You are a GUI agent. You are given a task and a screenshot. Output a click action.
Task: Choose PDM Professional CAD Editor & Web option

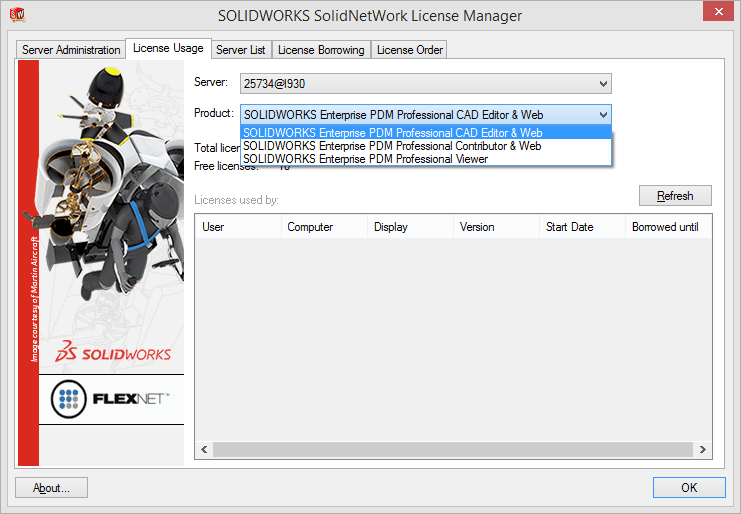coord(426,133)
